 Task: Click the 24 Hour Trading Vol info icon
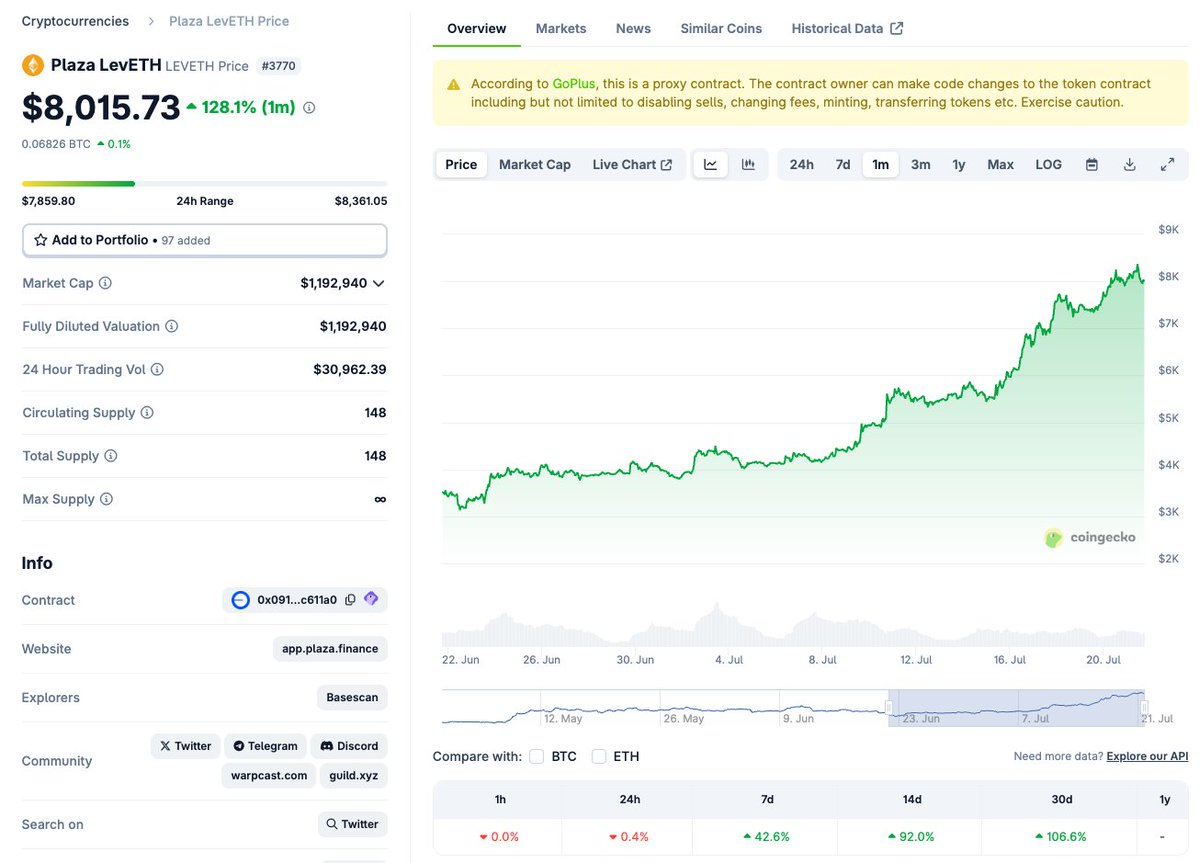click(157, 369)
